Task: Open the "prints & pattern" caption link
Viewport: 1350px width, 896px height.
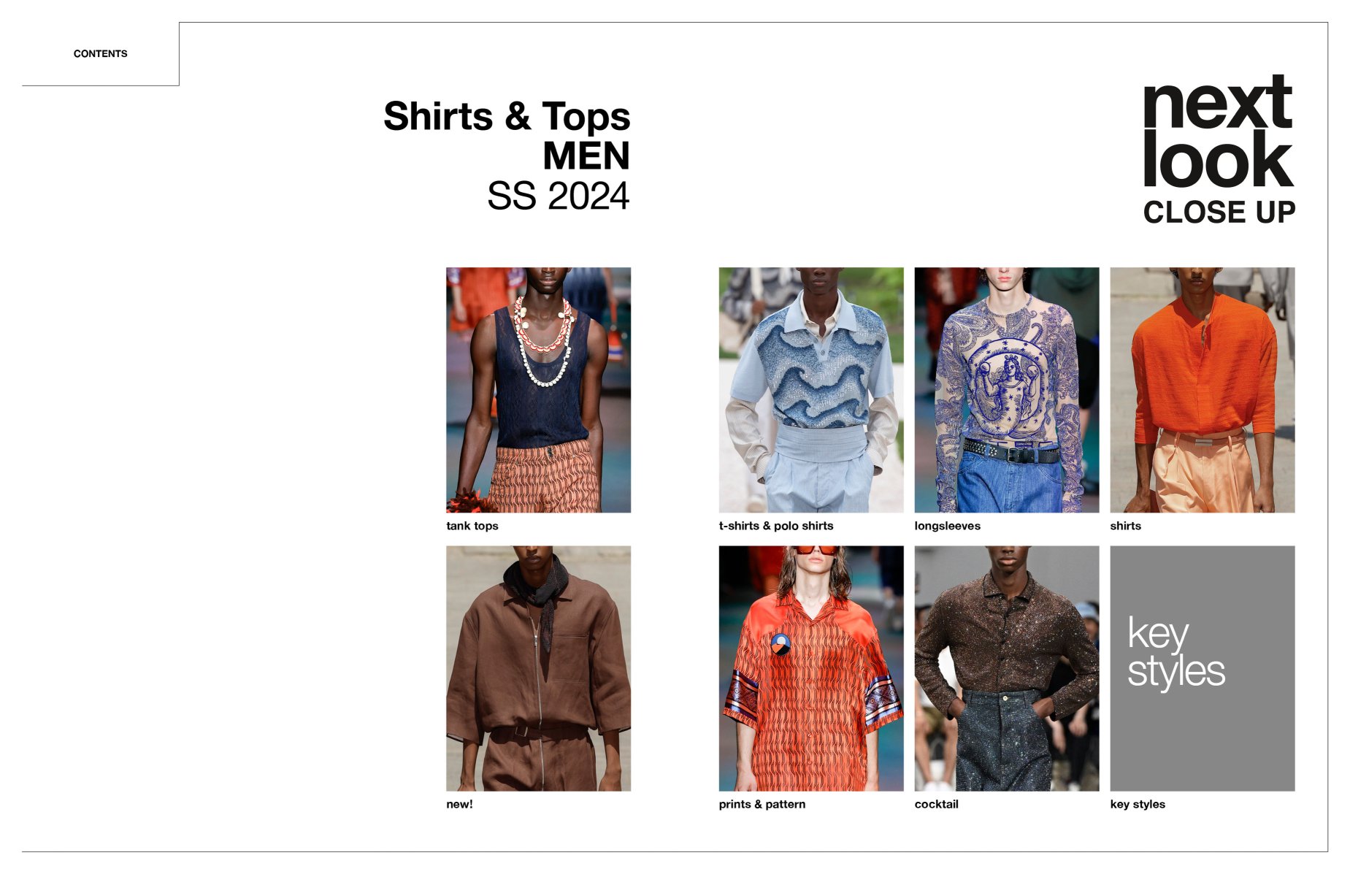Action: coord(762,804)
